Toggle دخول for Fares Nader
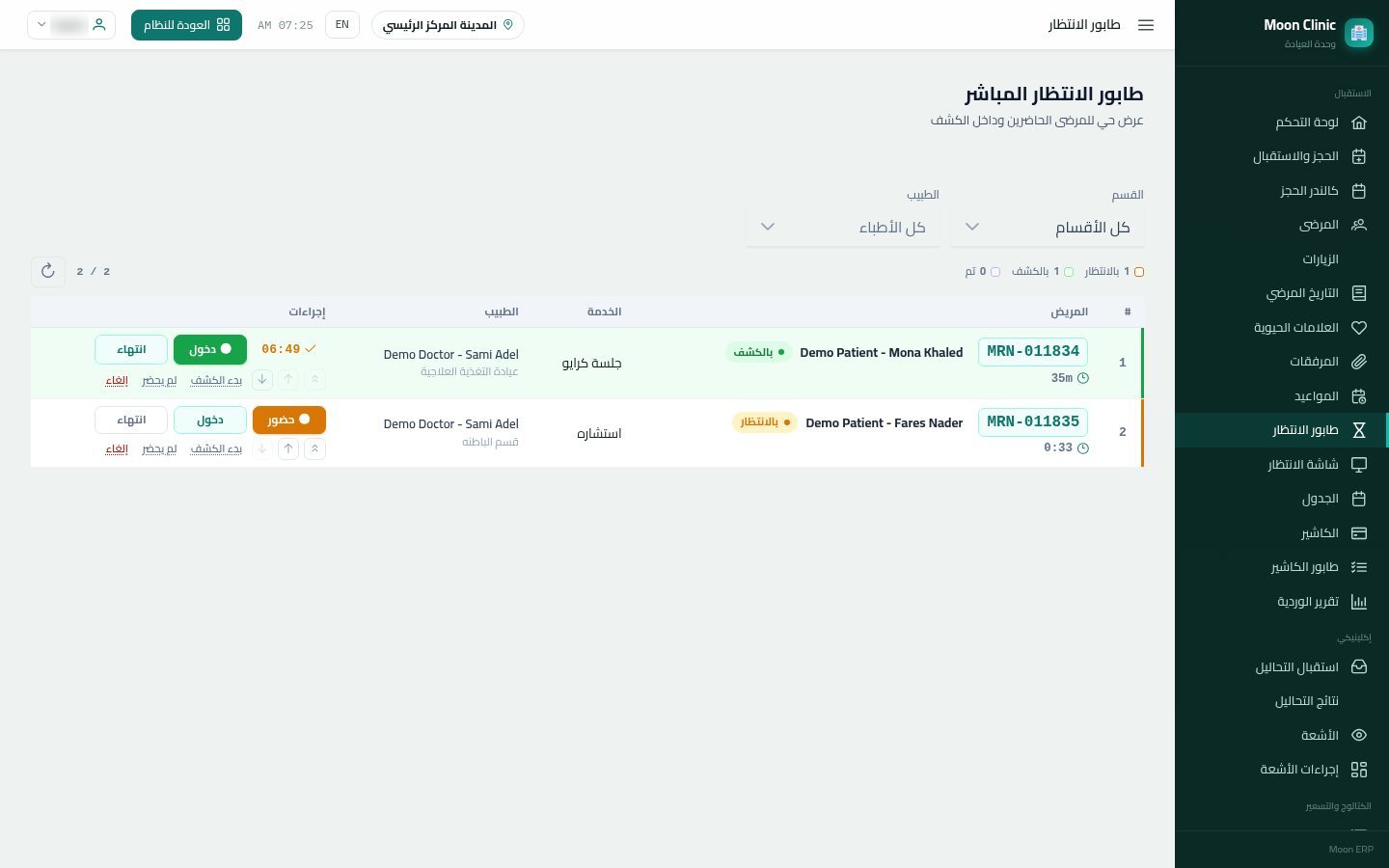 click(210, 420)
